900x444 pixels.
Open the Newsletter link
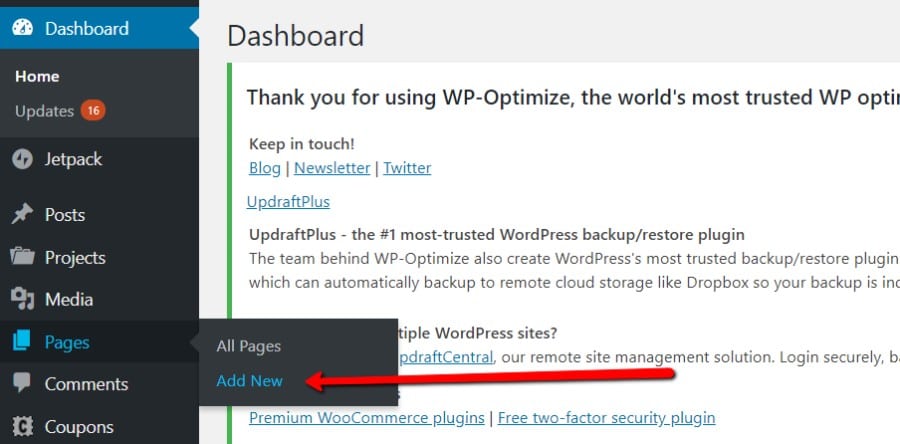tap(332, 168)
